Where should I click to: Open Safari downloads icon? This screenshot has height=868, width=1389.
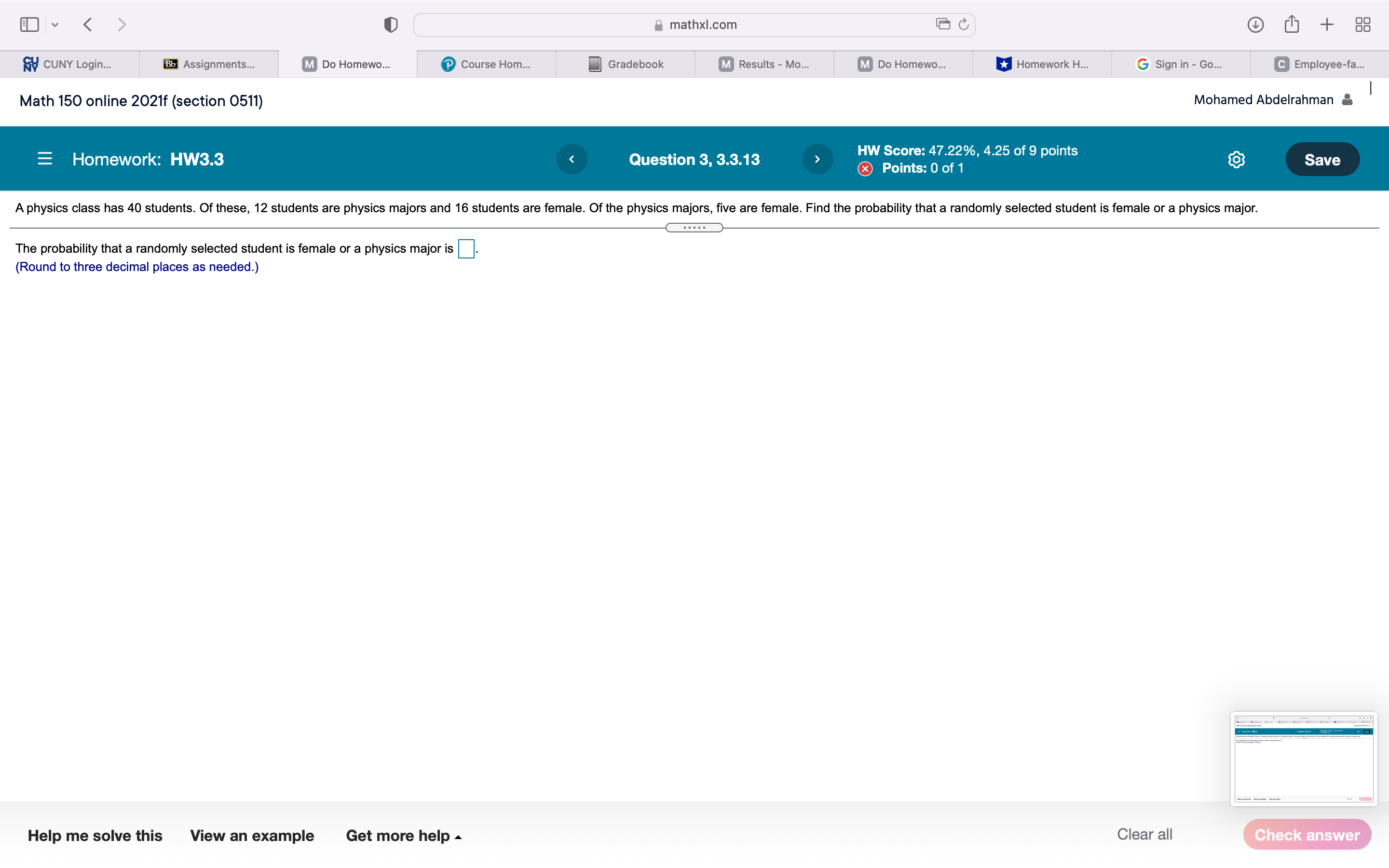tap(1255, 25)
